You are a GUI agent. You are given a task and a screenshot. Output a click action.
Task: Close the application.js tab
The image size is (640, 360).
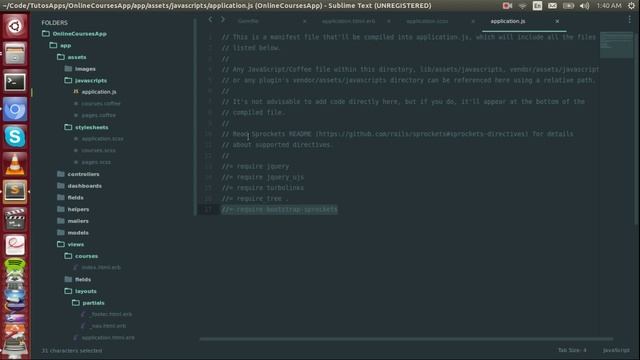557,21
